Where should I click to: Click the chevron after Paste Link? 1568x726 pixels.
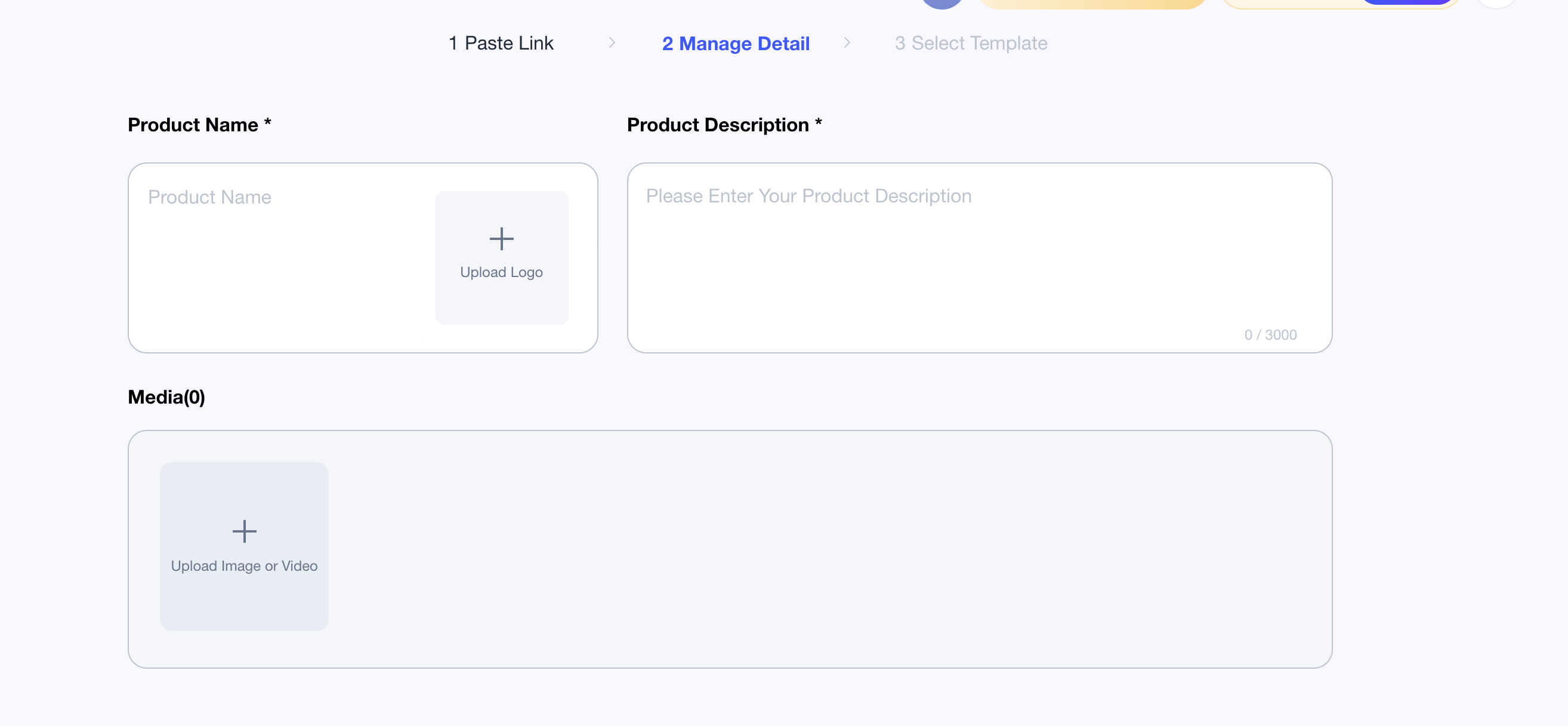coord(612,42)
